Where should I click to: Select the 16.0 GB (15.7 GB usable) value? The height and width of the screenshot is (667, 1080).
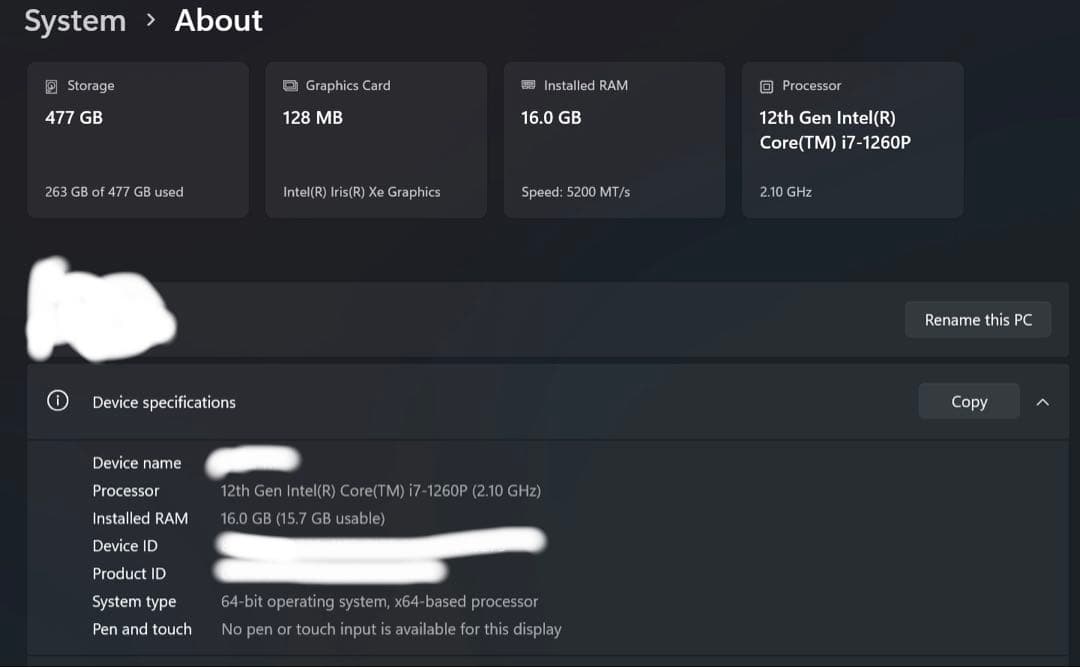click(x=302, y=518)
